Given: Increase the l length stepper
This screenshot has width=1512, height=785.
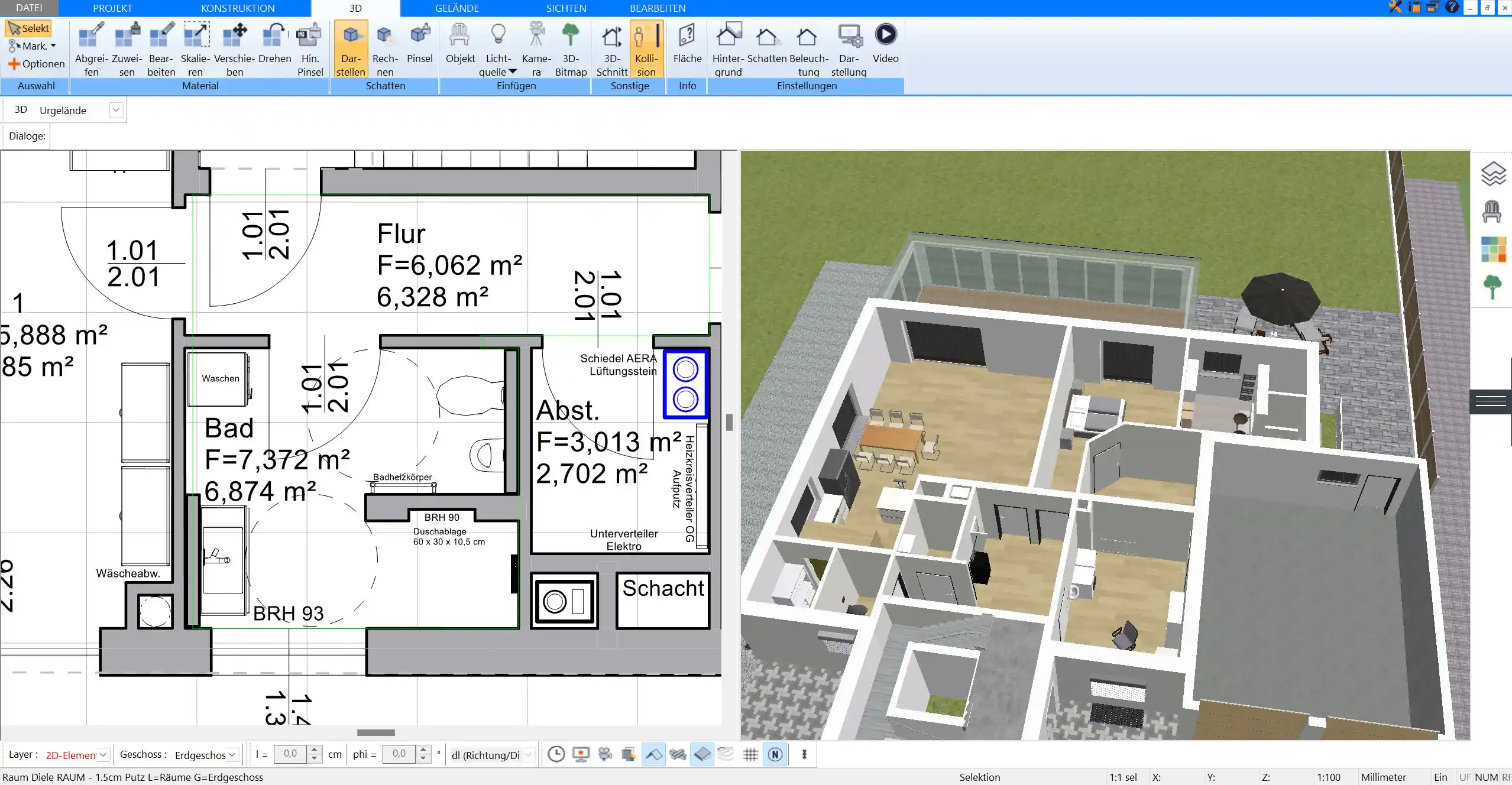Looking at the screenshot, I should point(315,750).
